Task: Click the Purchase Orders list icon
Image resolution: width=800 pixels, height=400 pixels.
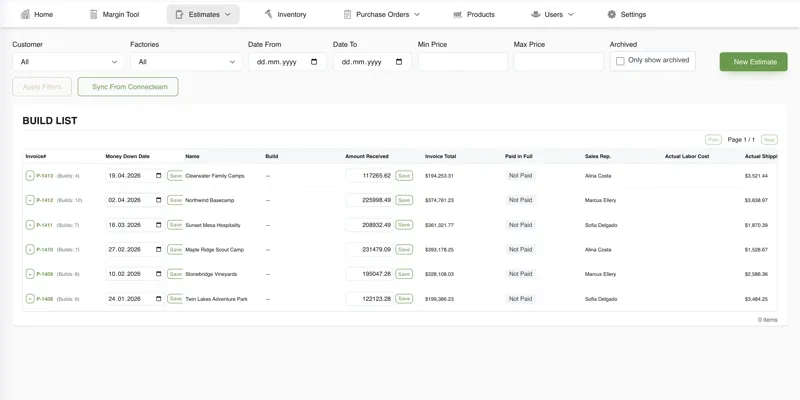Action: coord(347,14)
